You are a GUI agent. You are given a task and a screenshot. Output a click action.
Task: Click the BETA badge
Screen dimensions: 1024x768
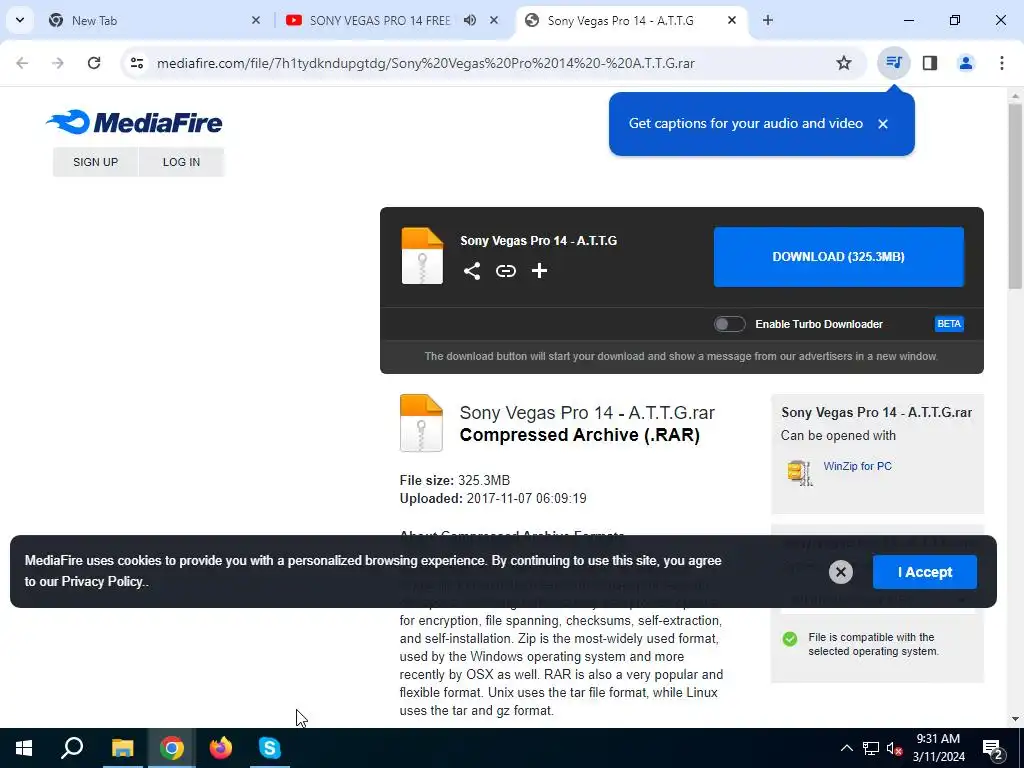(x=949, y=324)
